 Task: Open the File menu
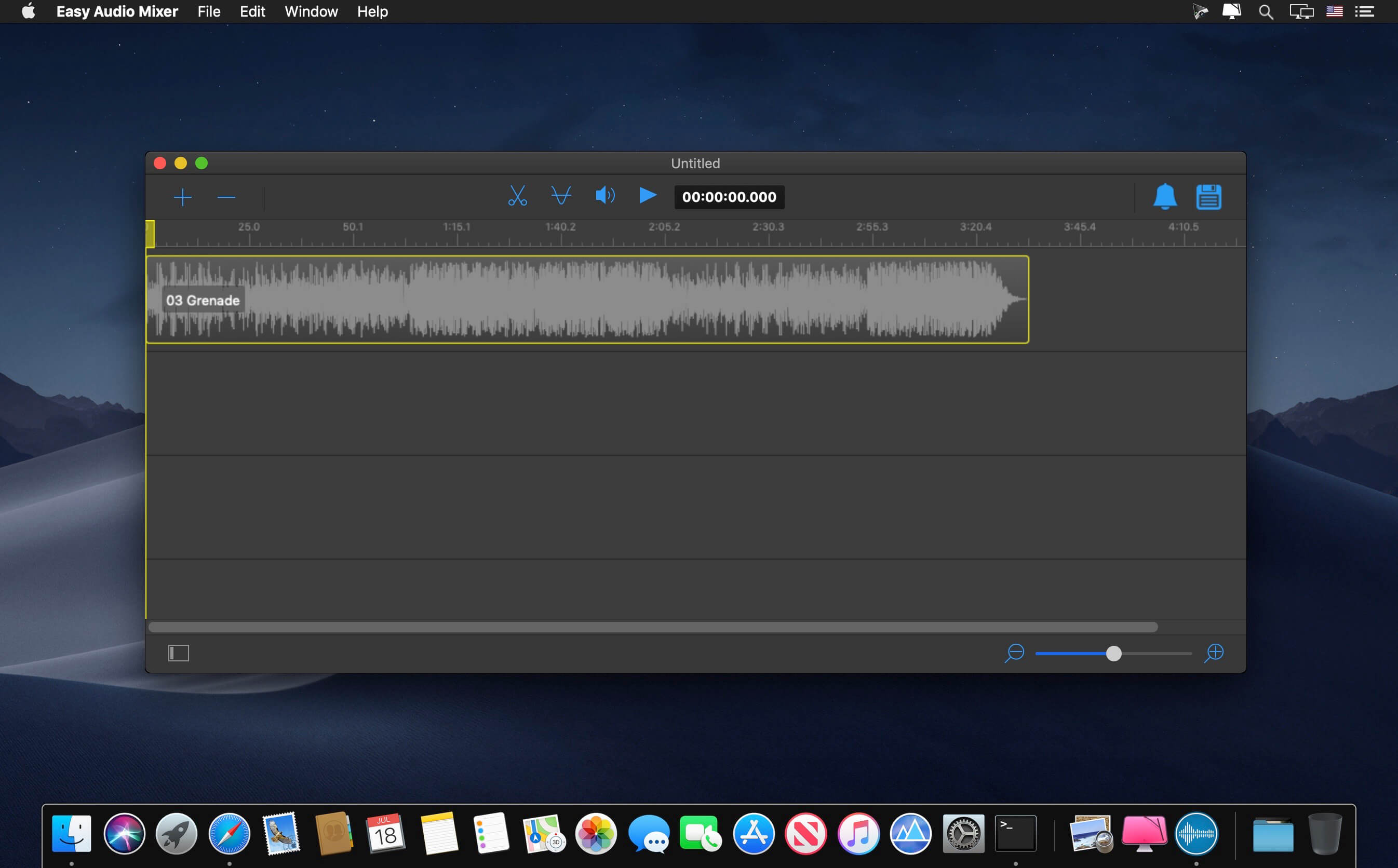[208, 11]
